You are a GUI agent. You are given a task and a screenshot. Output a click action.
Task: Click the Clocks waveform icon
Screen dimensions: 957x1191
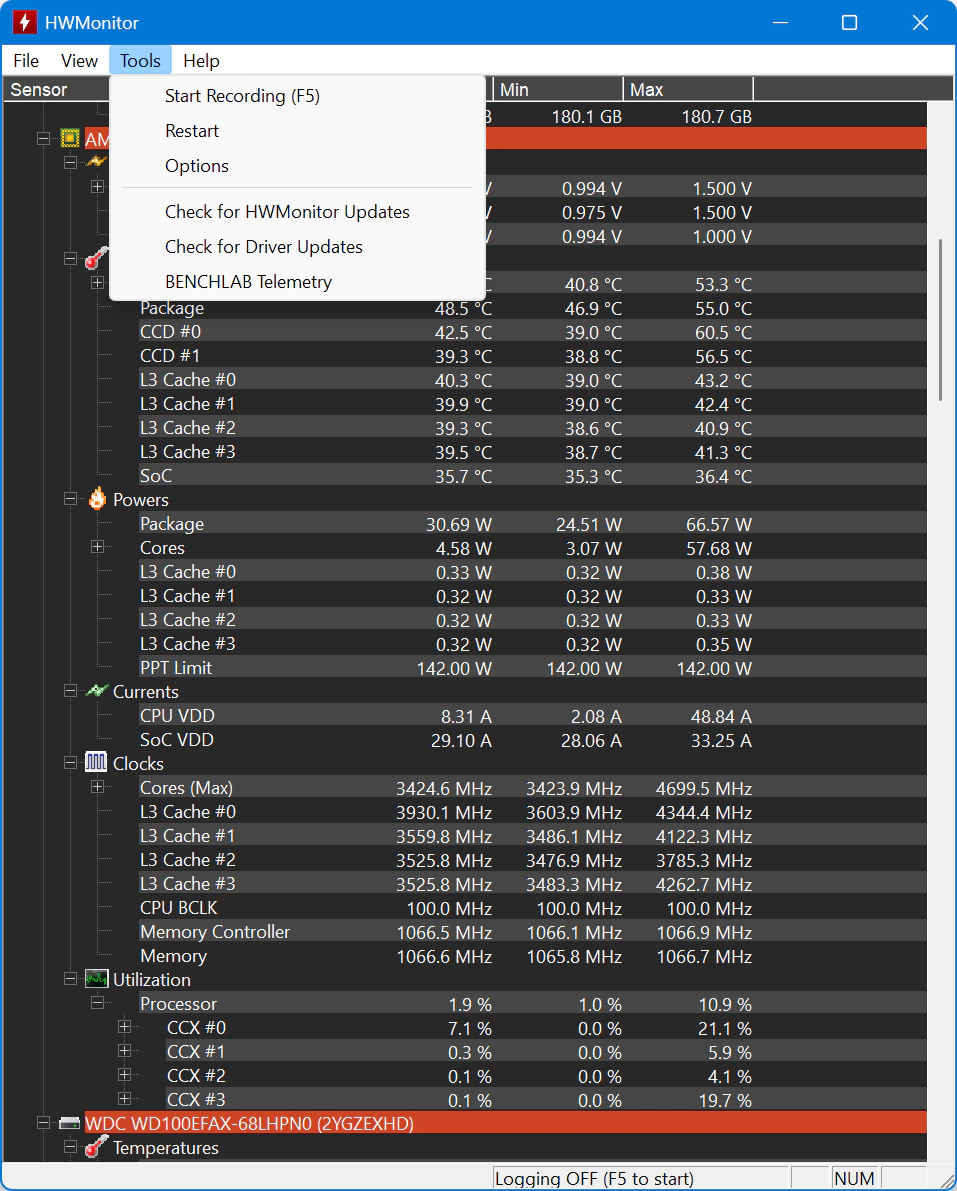click(x=96, y=763)
